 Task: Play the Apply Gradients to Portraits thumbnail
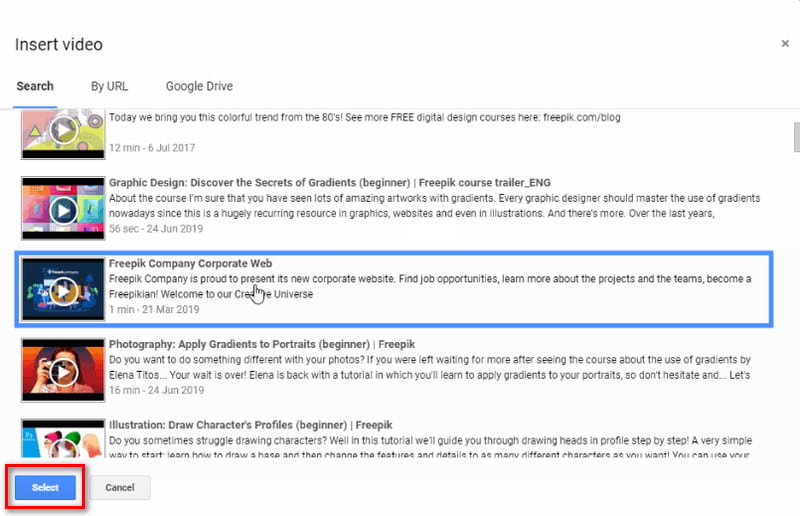click(x=63, y=370)
